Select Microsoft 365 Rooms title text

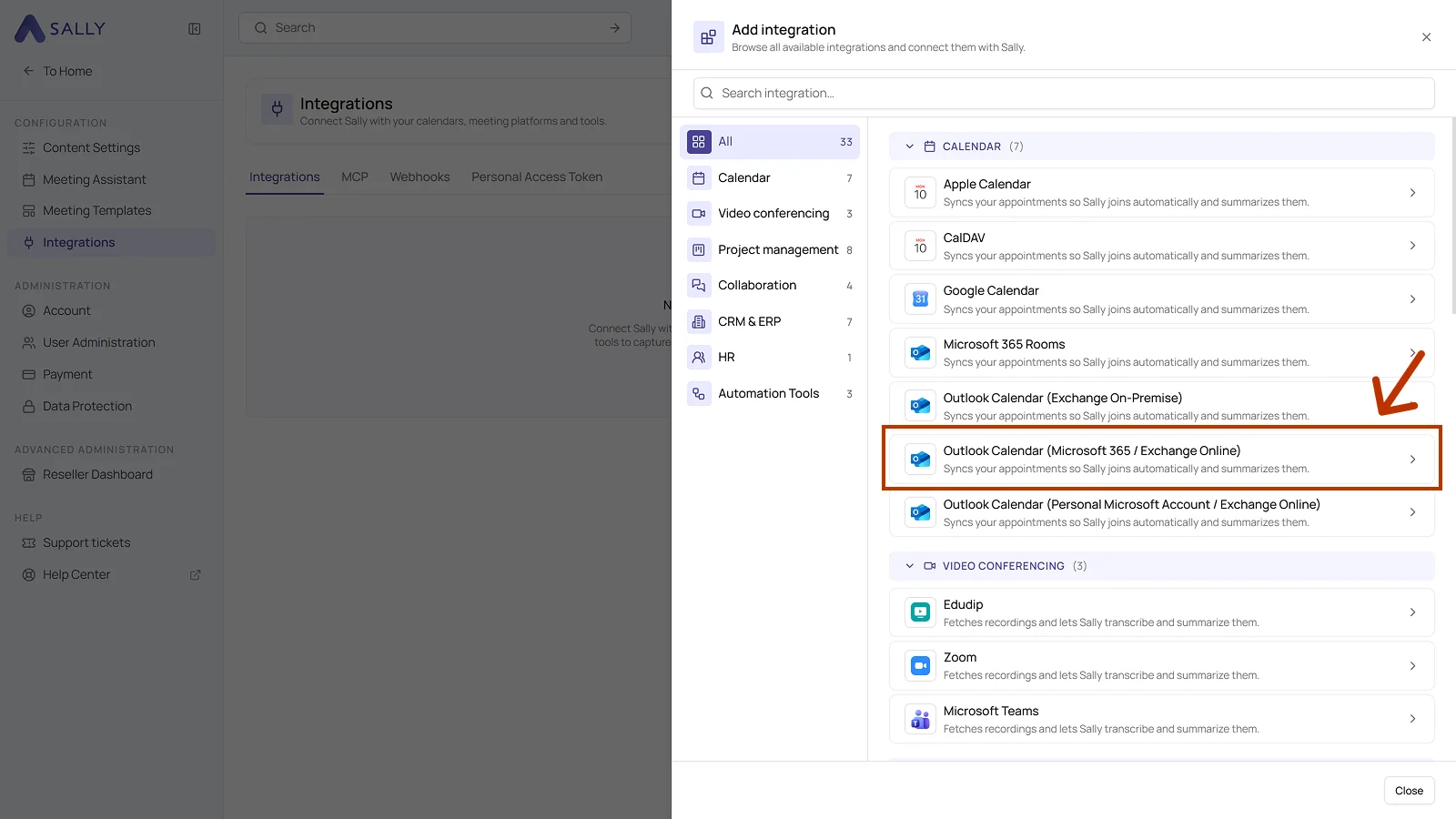(1004, 344)
